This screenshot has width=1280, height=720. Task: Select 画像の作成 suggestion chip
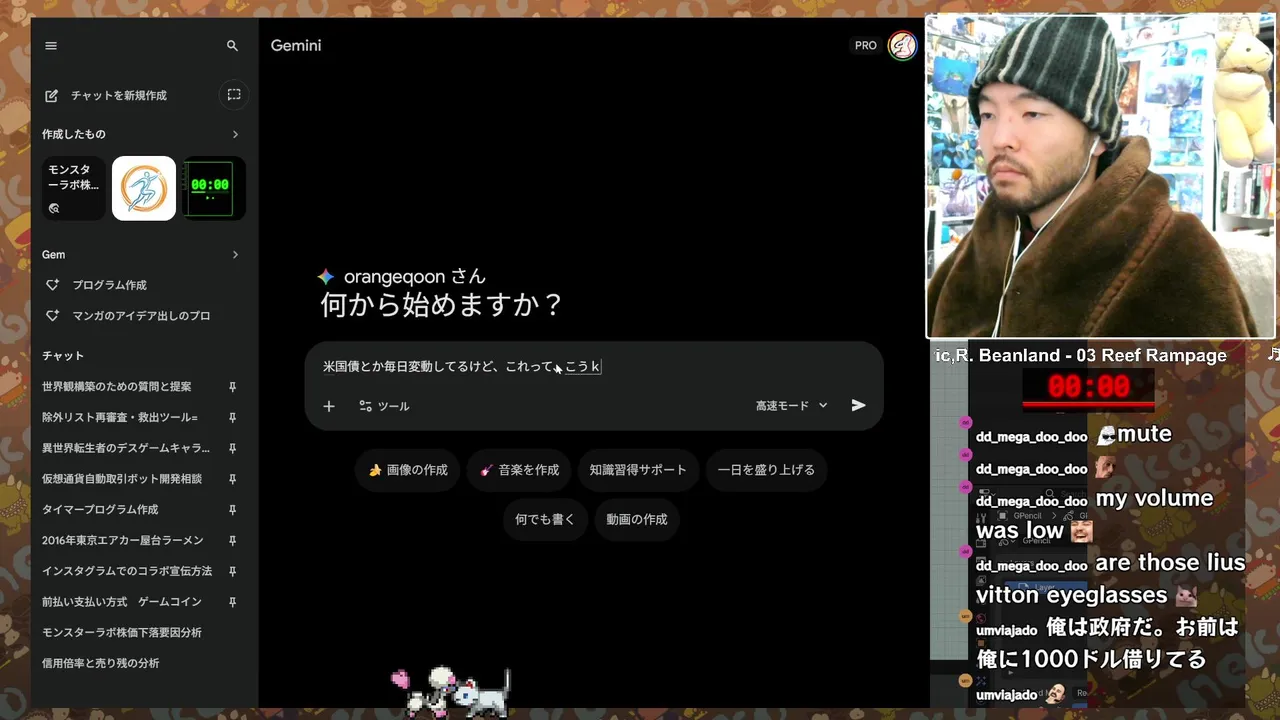(408, 470)
